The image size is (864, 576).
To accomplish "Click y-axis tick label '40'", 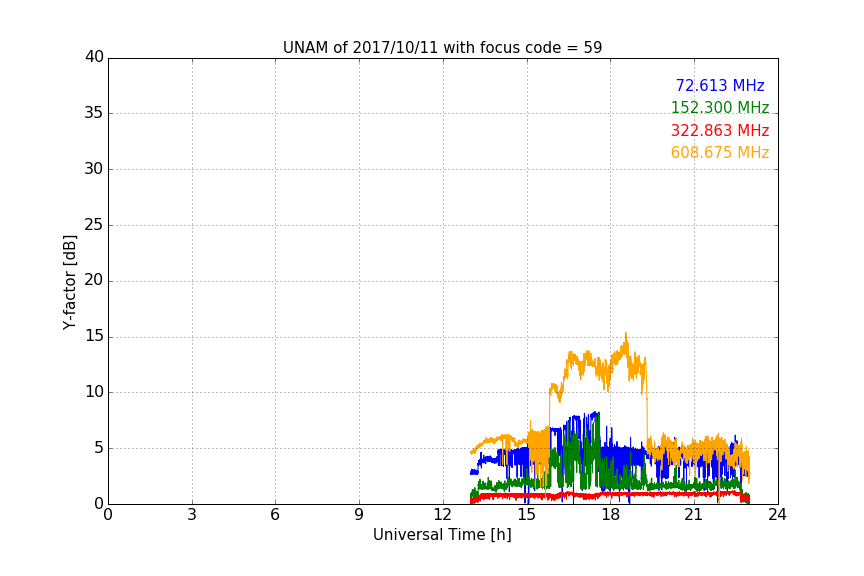I will pyautogui.click(x=94, y=57).
